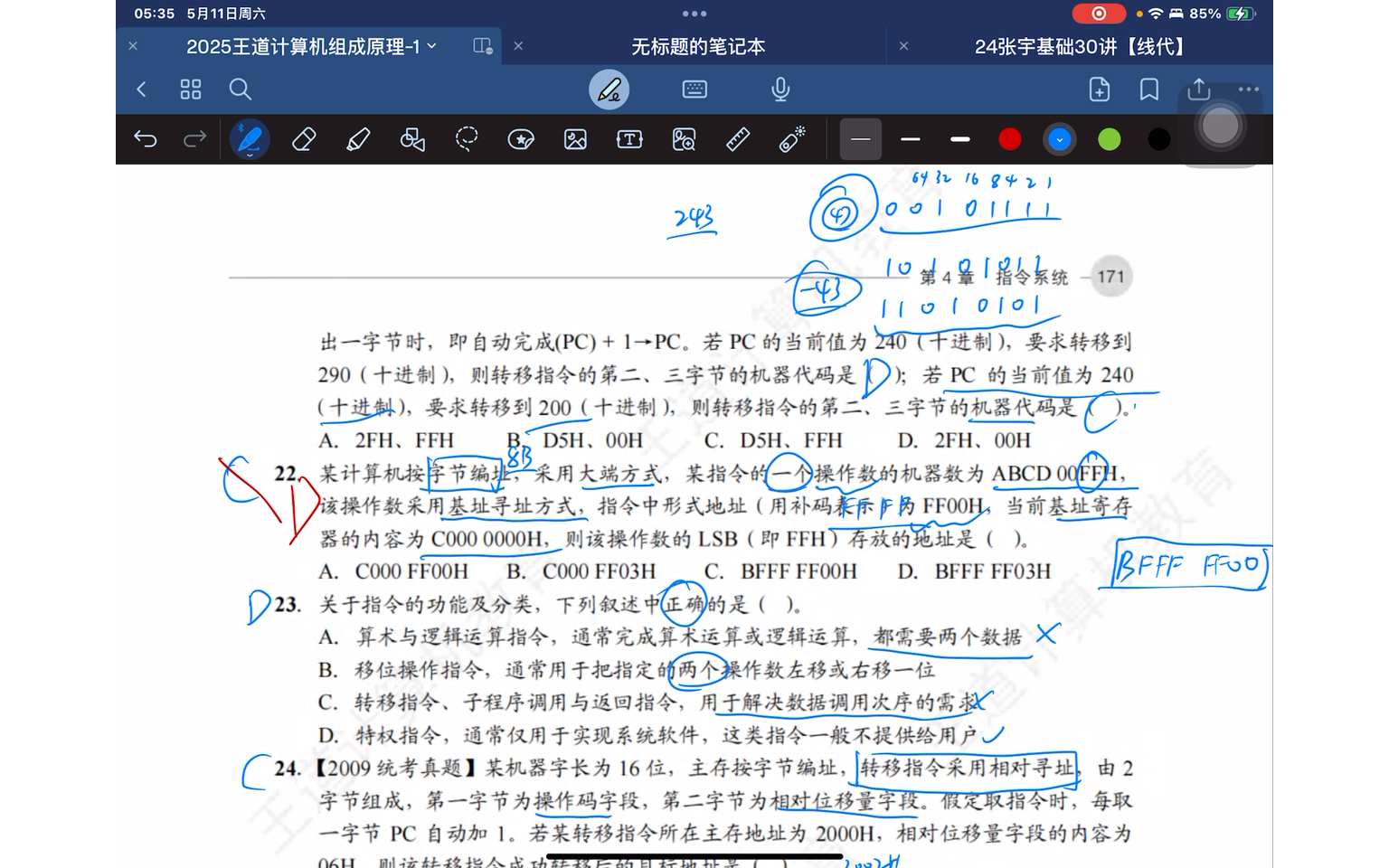Viewport: 1389px width, 868px height.
Task: Select the Ruler tool
Action: (738, 139)
